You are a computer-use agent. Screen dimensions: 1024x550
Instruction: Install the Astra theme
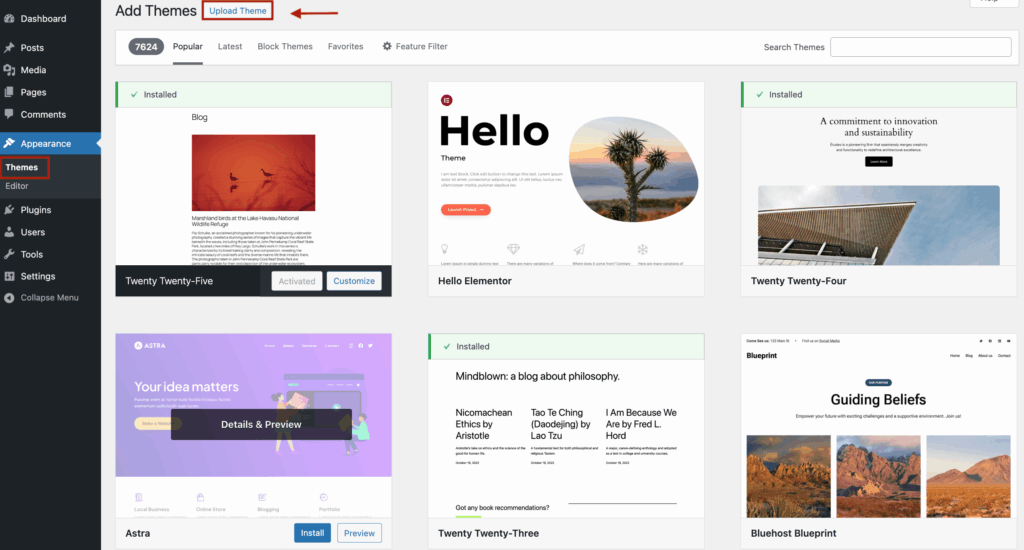click(312, 533)
